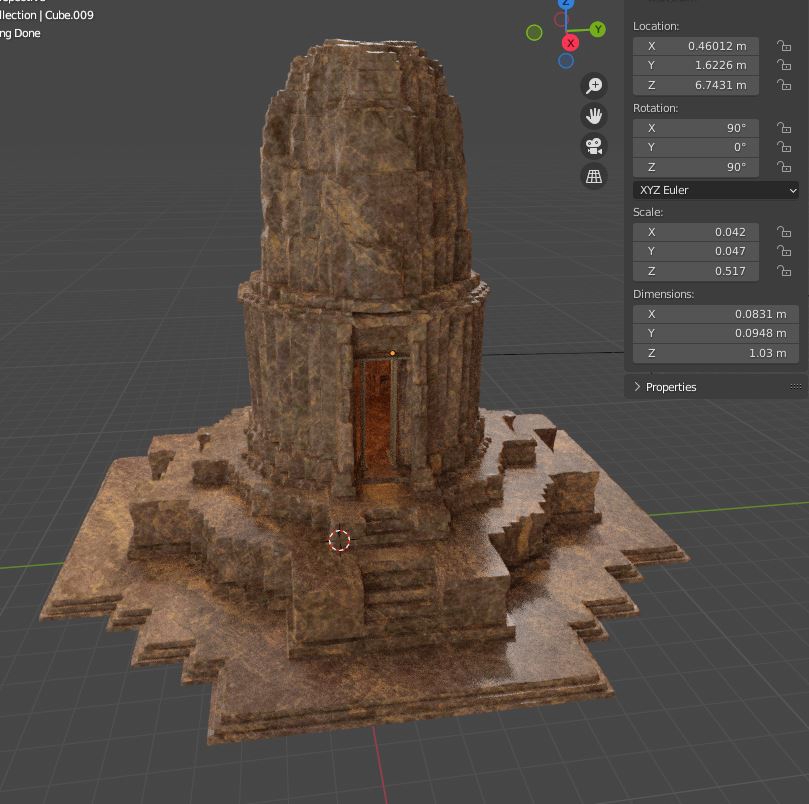Screen dimensions: 809x804
Task: Click the pan view hand icon
Action: pos(594,116)
